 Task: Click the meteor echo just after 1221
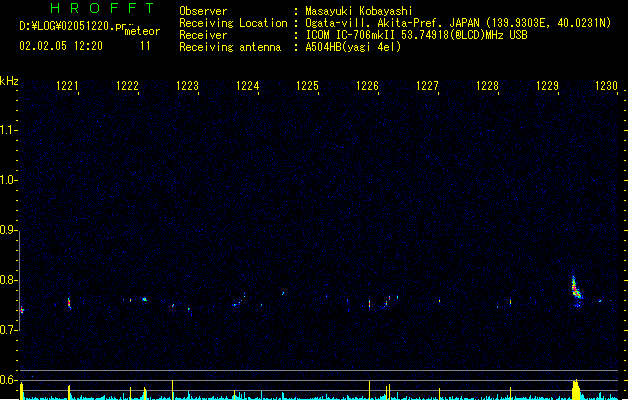pyautogui.click(x=69, y=303)
